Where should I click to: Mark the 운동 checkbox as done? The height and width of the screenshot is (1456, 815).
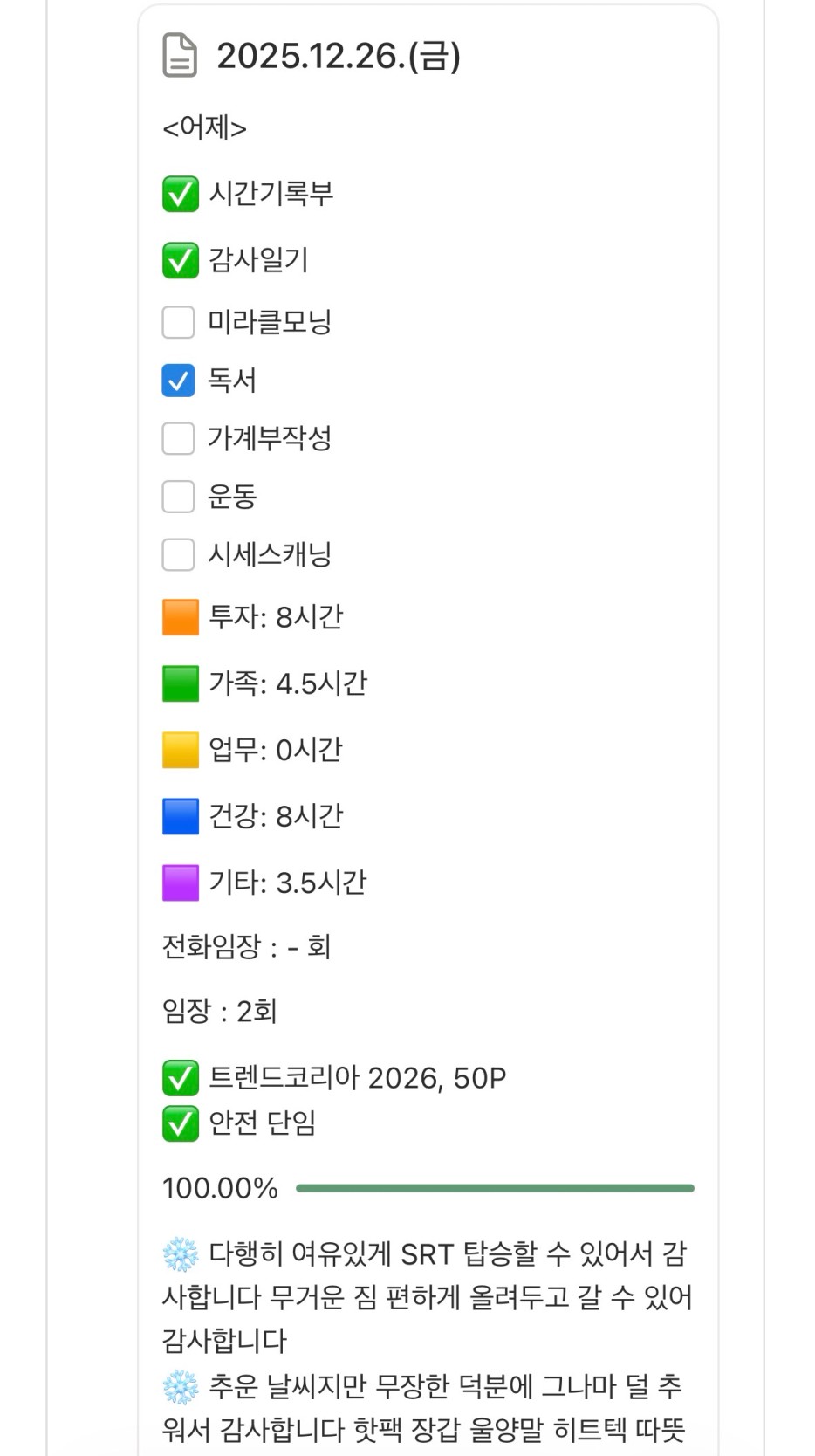(179, 497)
